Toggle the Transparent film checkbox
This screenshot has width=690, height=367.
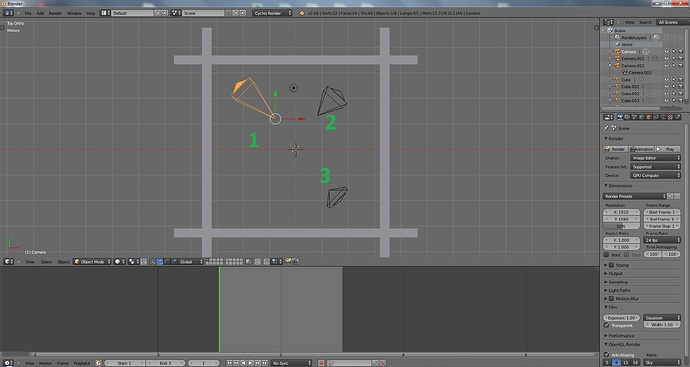pyautogui.click(x=606, y=325)
